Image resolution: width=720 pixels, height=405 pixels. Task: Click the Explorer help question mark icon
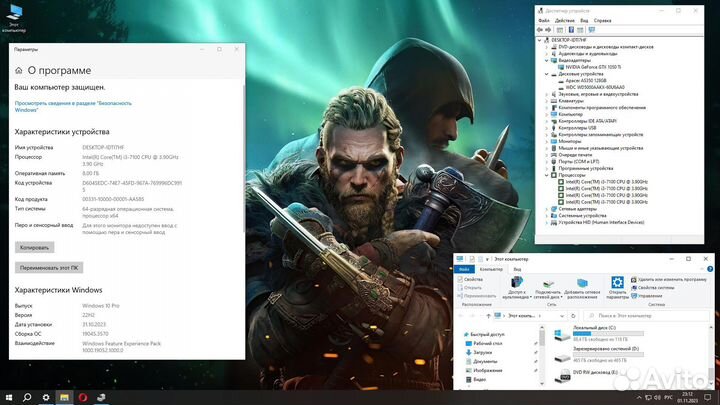(710, 269)
